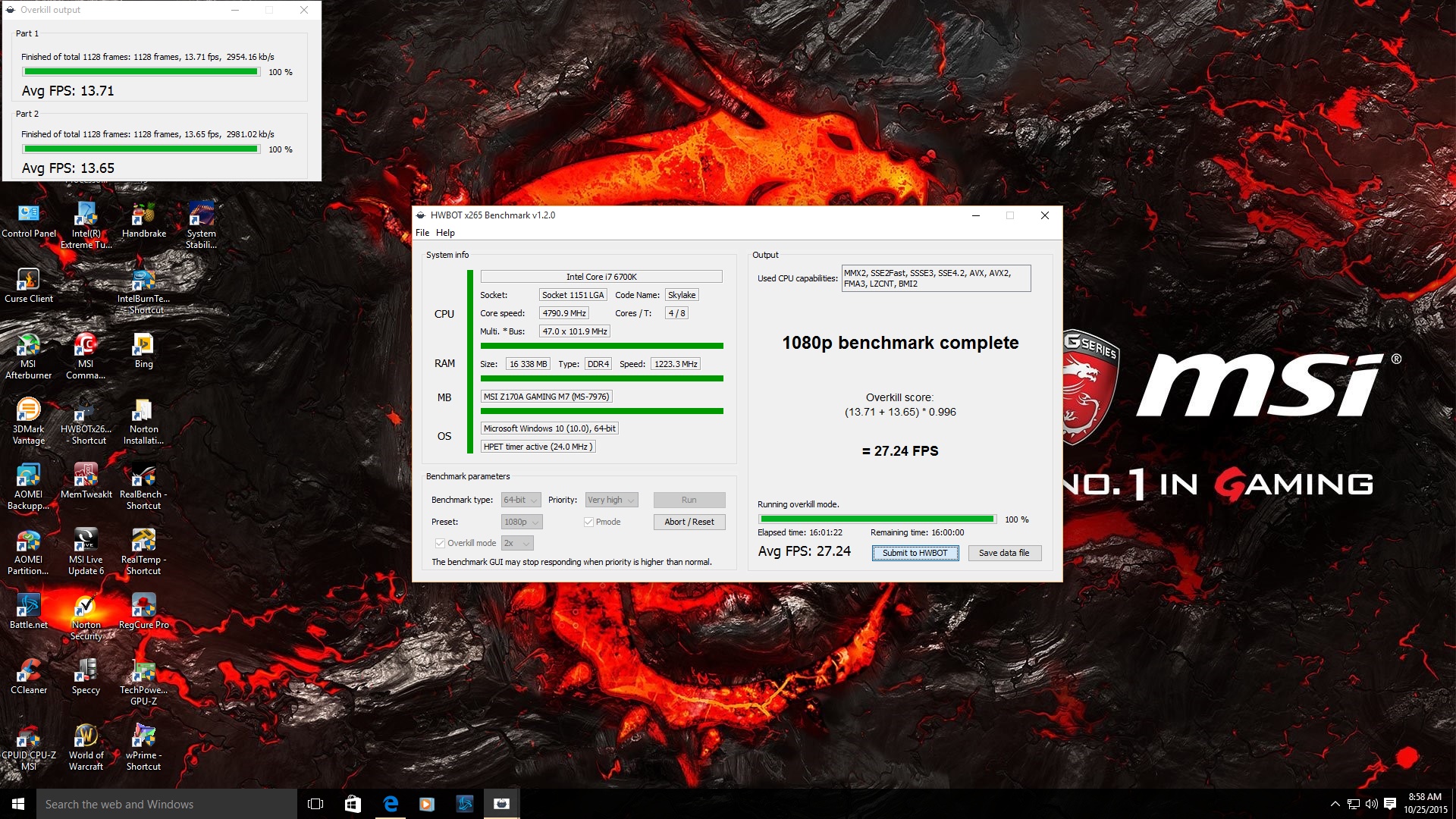Open the Preset 1080p dropdown

(522, 522)
